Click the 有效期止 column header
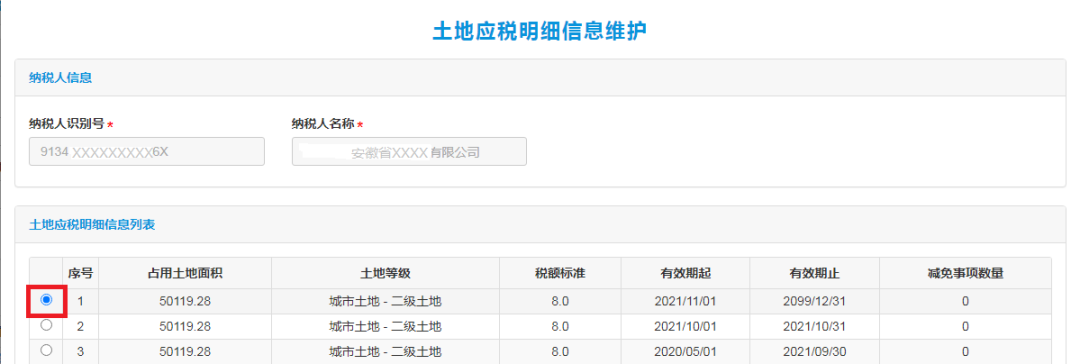 point(815,273)
